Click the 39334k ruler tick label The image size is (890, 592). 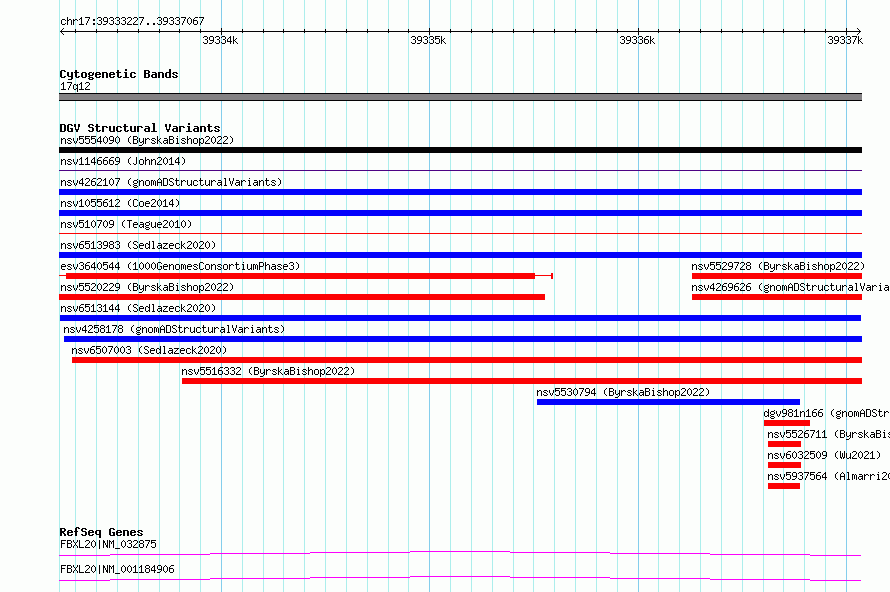pyautogui.click(x=220, y=40)
